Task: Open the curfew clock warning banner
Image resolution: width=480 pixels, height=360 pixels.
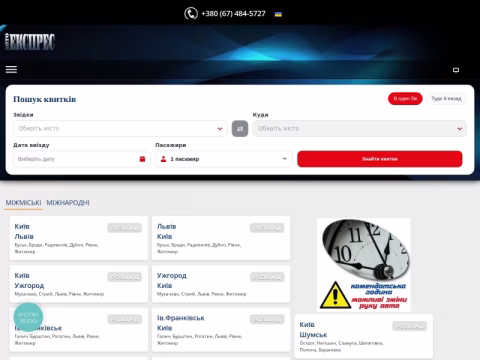Action: pos(364,265)
